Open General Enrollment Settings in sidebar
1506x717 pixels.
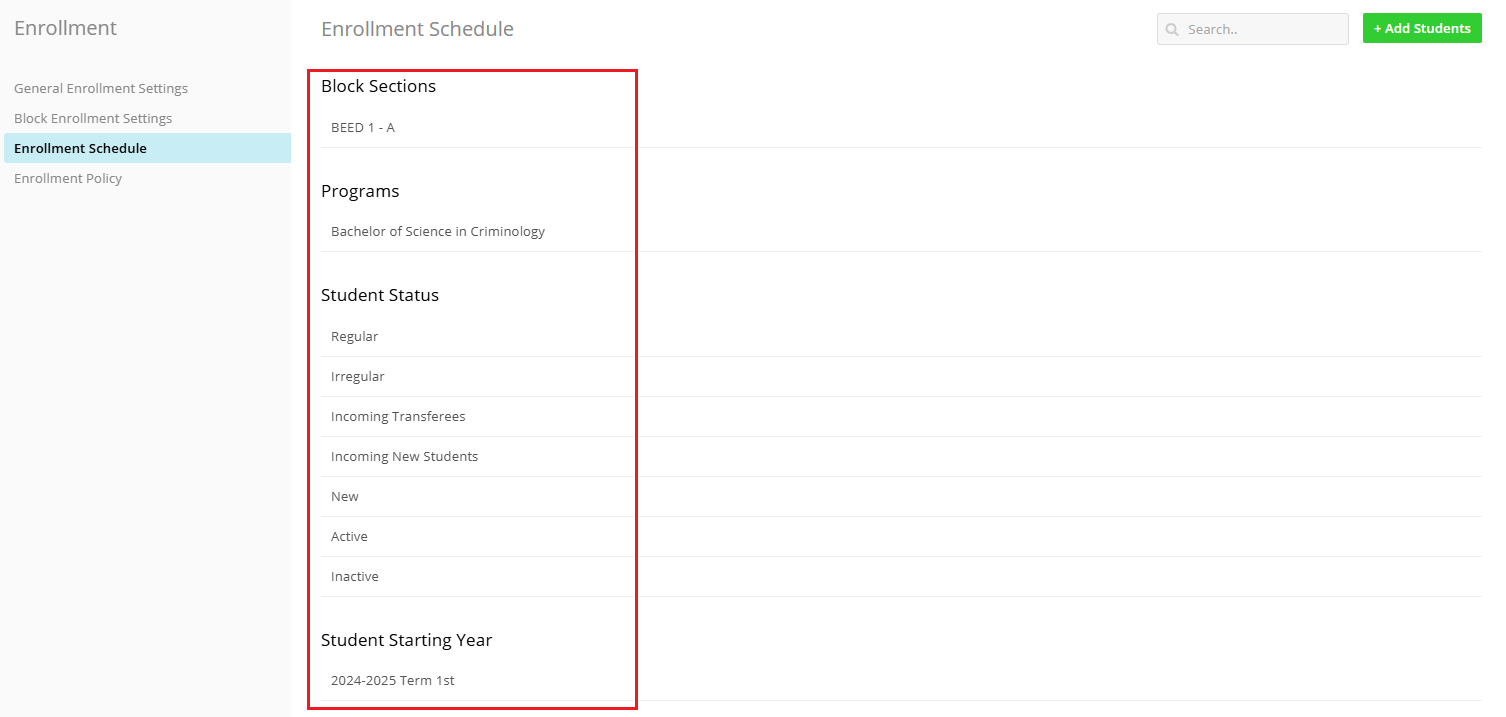[x=101, y=88]
